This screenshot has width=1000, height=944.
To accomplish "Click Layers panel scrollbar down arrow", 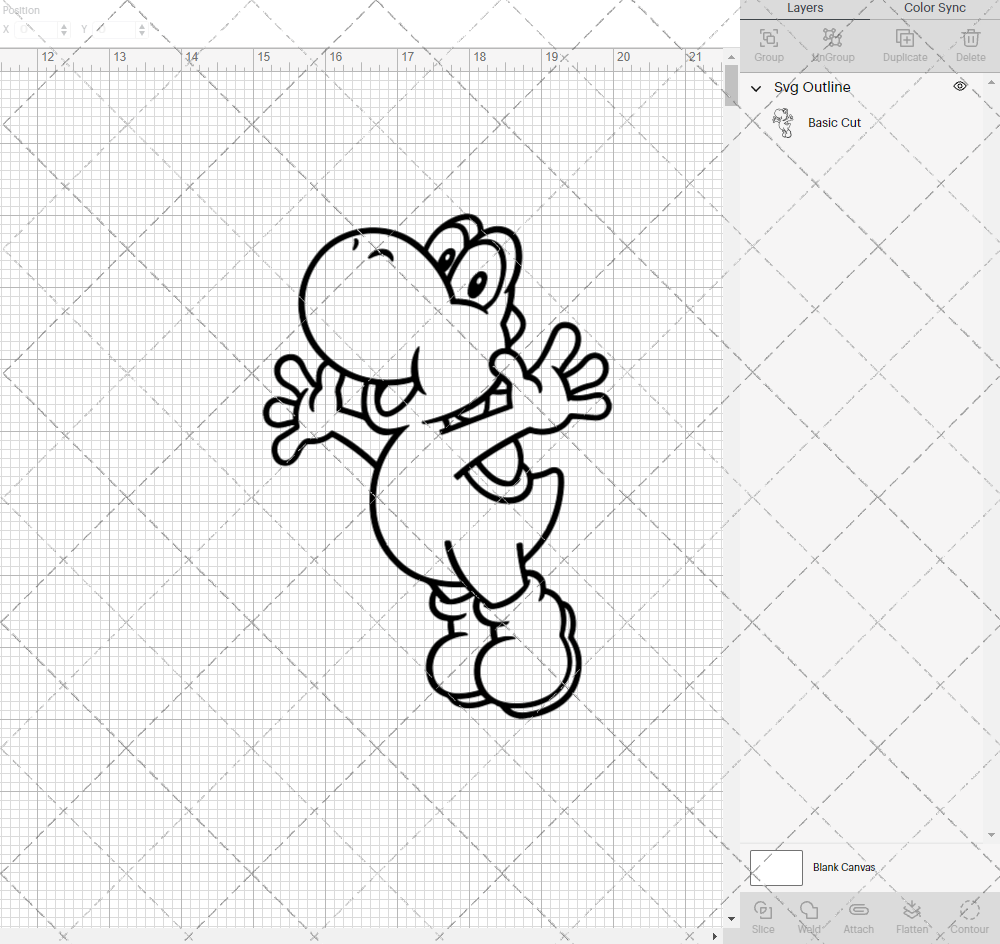I will coord(990,835).
